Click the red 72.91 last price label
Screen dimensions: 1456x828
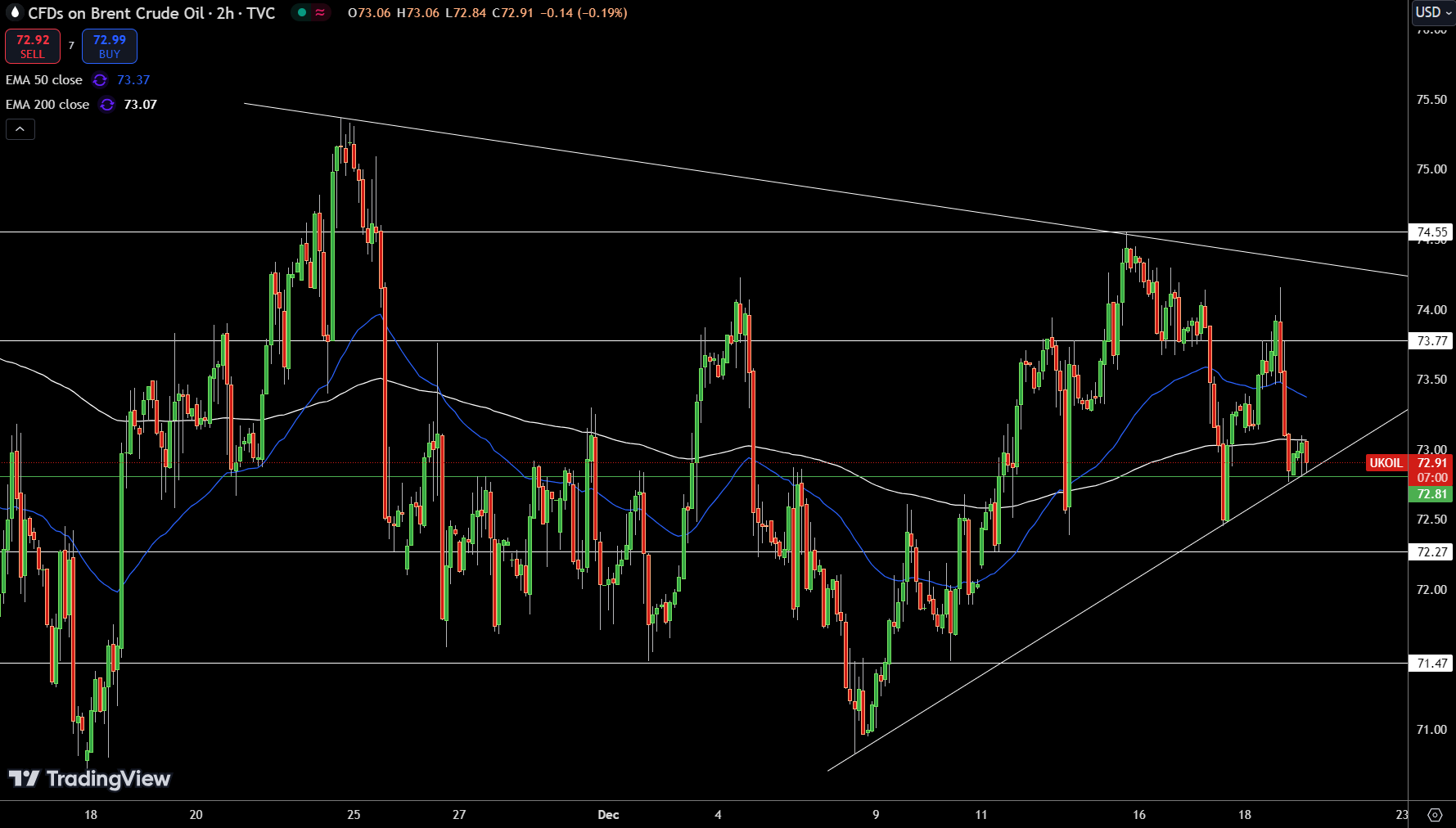[x=1432, y=463]
